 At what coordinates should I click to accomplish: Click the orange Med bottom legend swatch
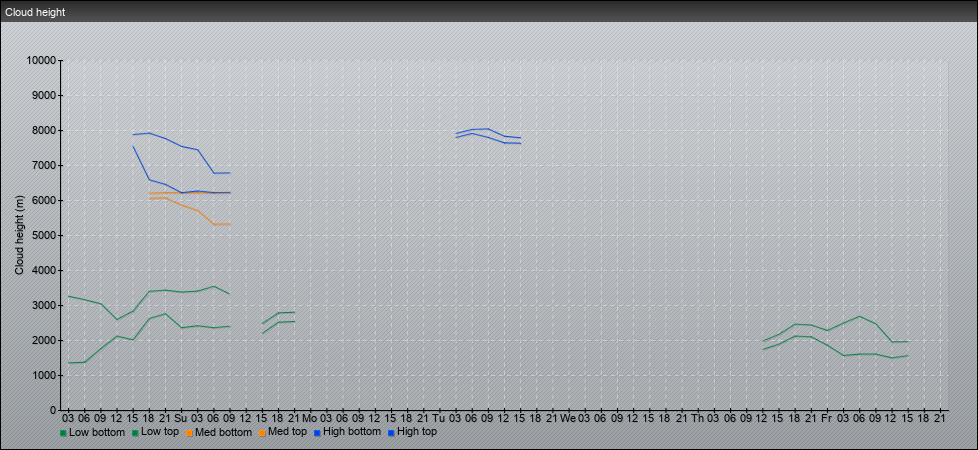pyautogui.click(x=188, y=433)
